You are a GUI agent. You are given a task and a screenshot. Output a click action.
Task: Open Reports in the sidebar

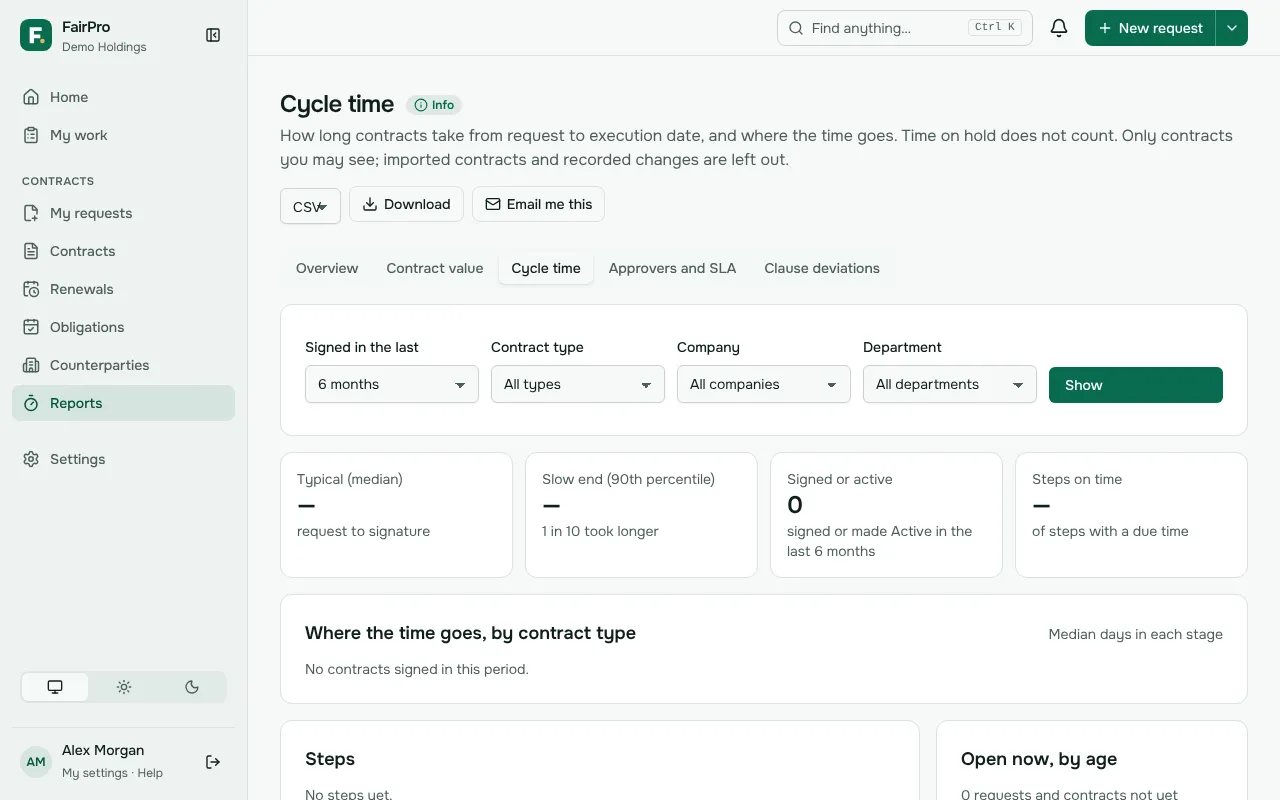coord(124,403)
